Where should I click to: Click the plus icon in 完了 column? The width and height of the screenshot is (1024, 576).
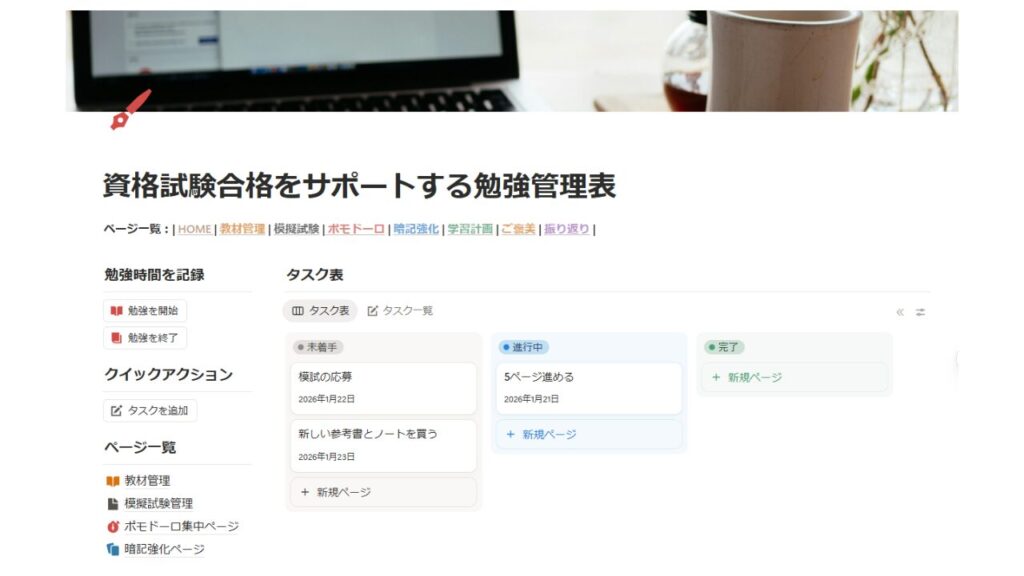[716, 378]
